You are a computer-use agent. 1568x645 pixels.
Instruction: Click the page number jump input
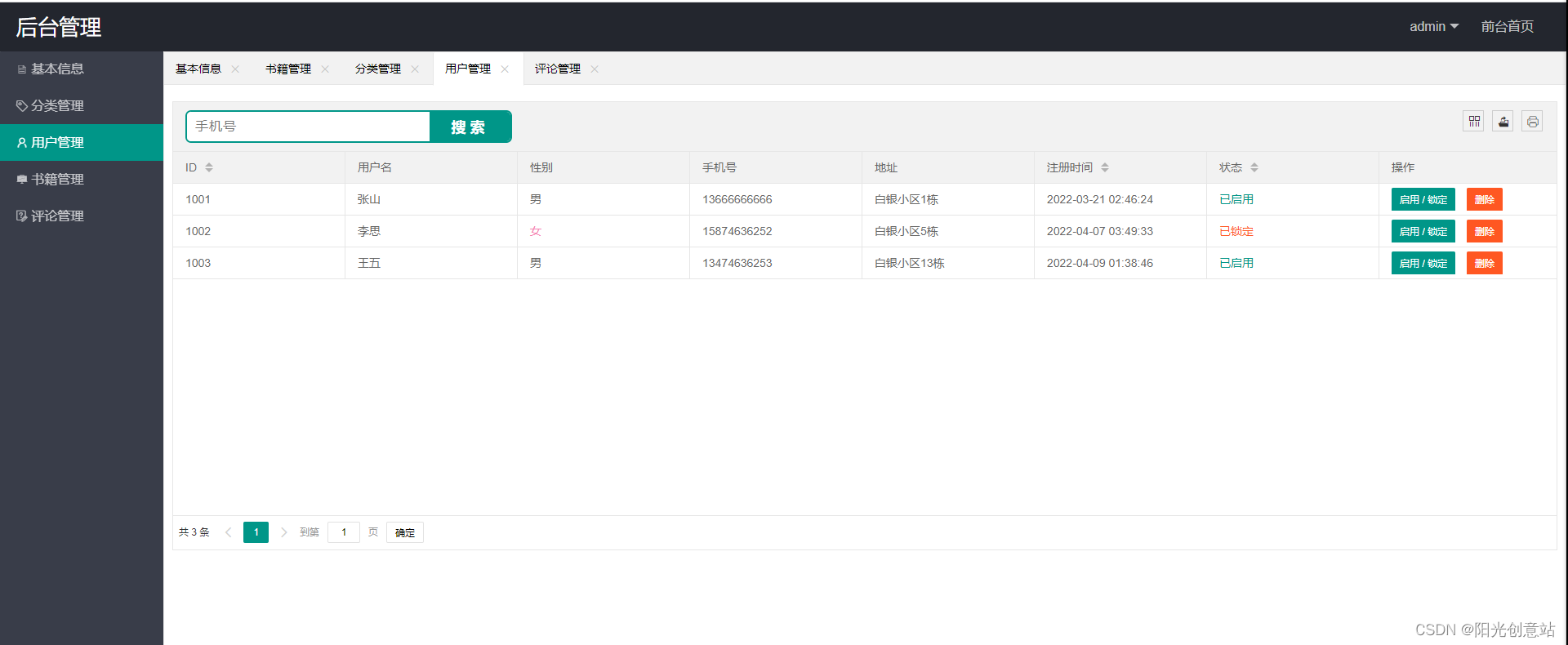(344, 532)
